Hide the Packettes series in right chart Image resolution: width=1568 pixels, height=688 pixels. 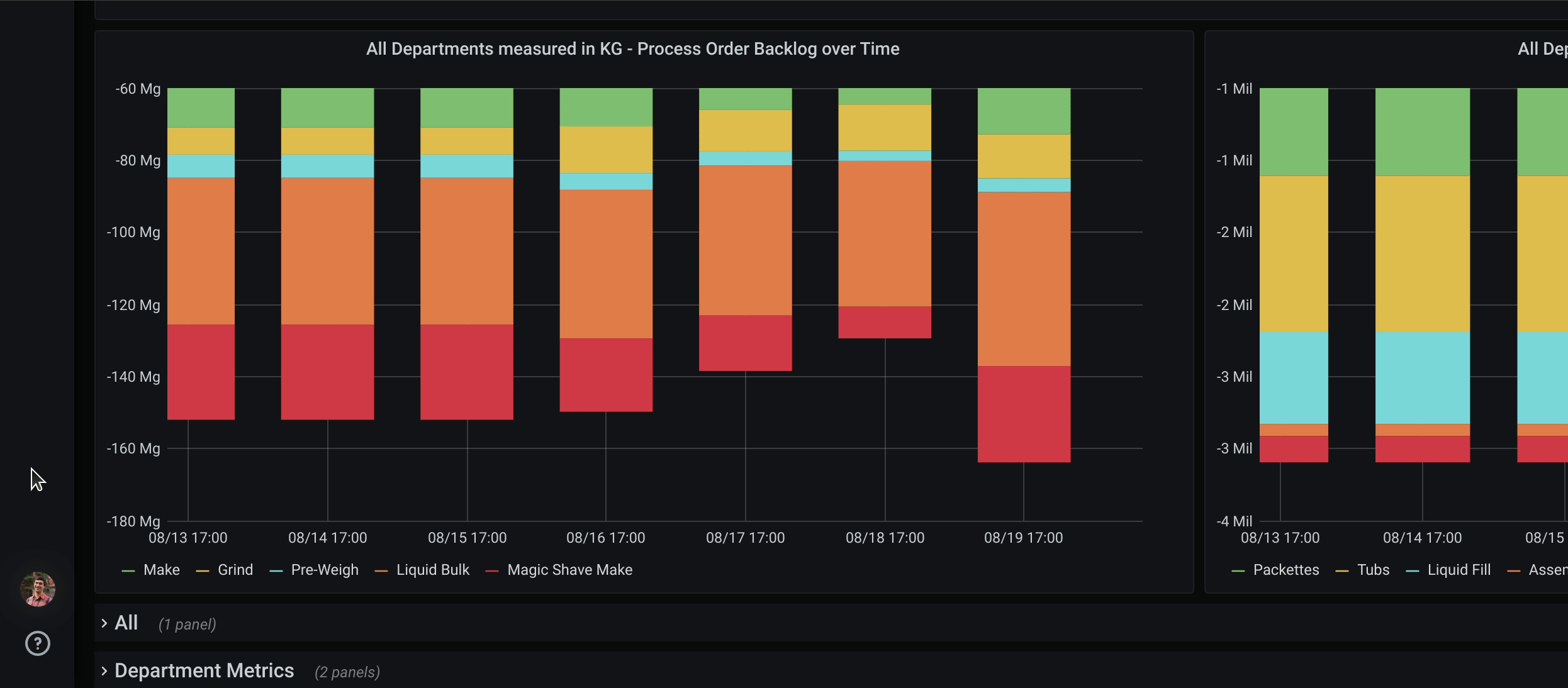coord(1287,570)
